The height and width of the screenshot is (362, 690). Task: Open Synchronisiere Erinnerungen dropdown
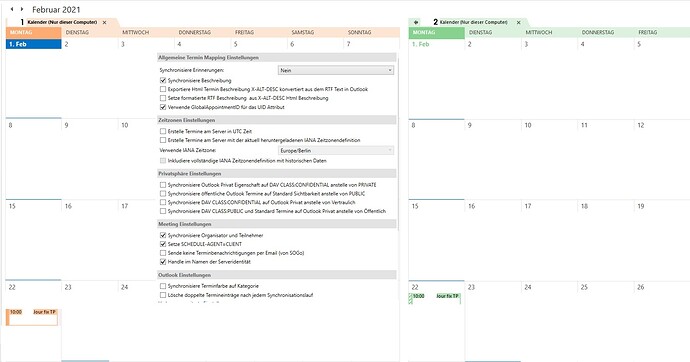coord(336,70)
